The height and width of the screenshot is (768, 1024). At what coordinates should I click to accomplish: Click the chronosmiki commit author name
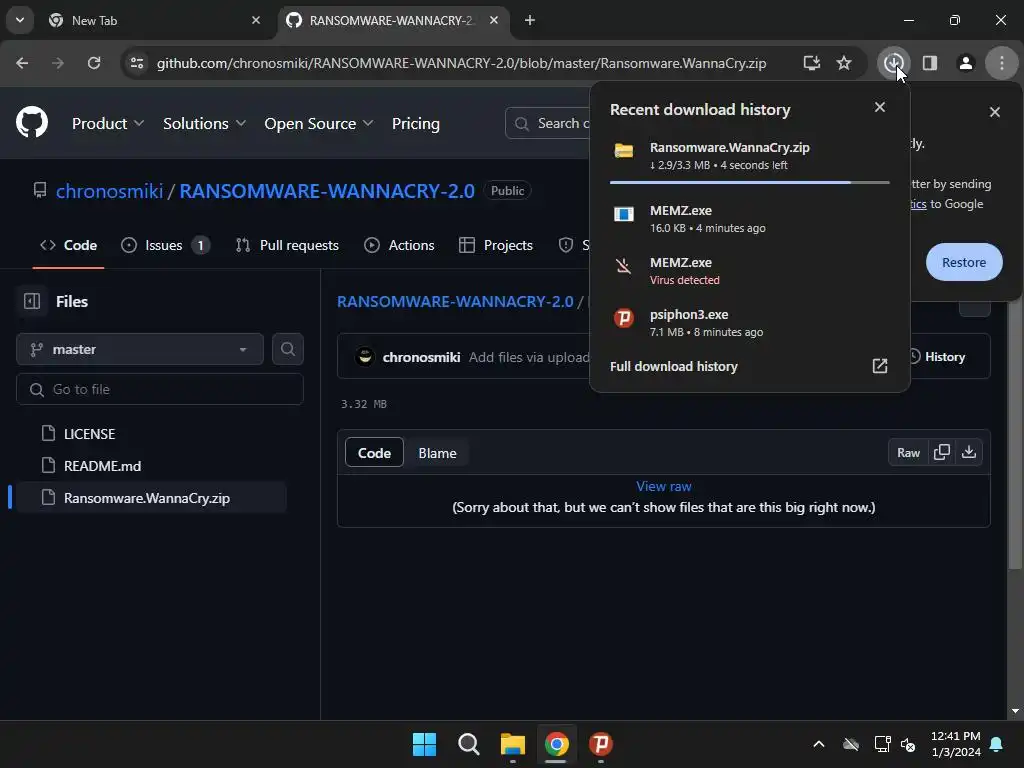coord(421,357)
